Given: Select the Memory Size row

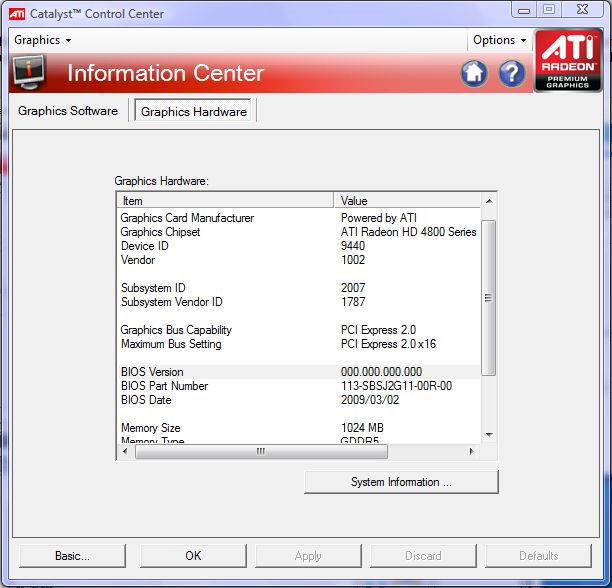Looking at the screenshot, I should point(299,428).
